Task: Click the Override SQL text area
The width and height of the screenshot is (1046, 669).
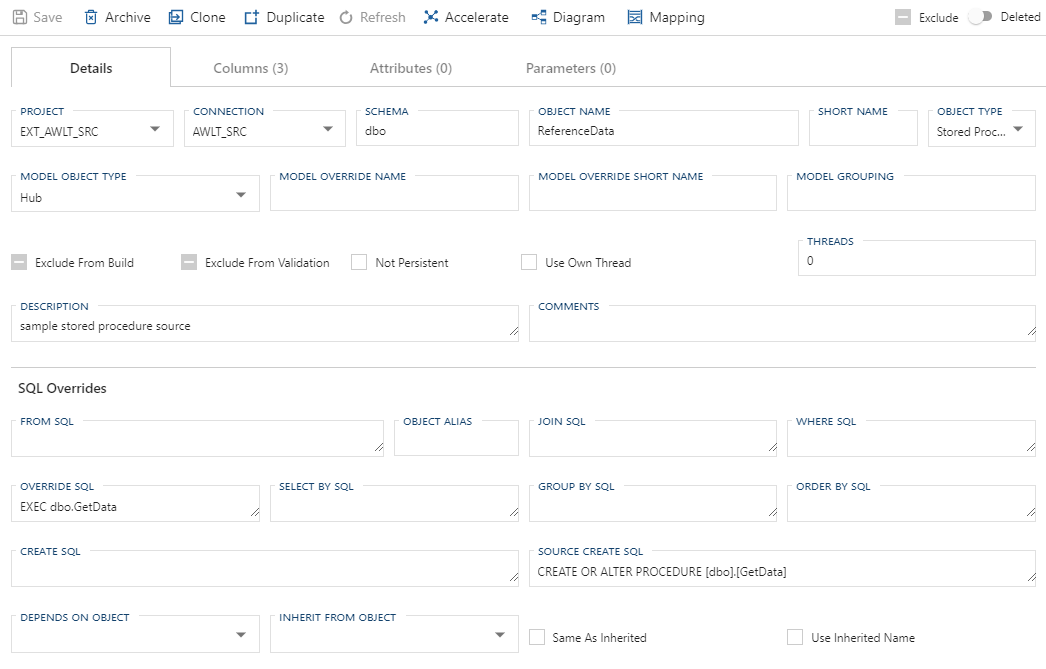Action: click(x=135, y=505)
